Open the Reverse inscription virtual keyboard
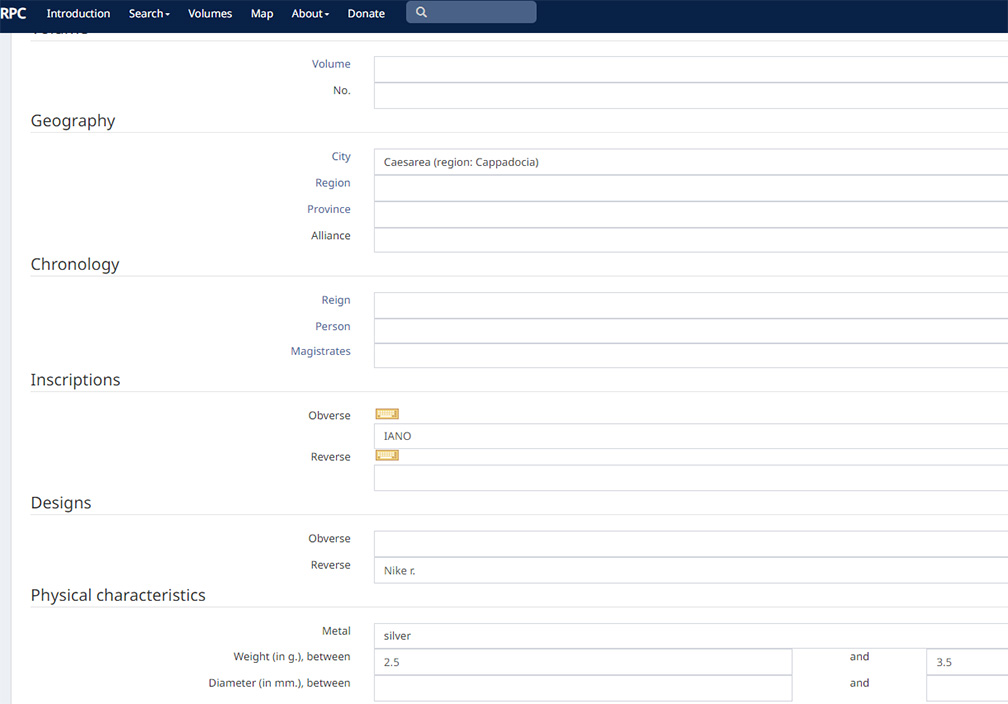Screen dimensions: 1008x704 click(387, 455)
